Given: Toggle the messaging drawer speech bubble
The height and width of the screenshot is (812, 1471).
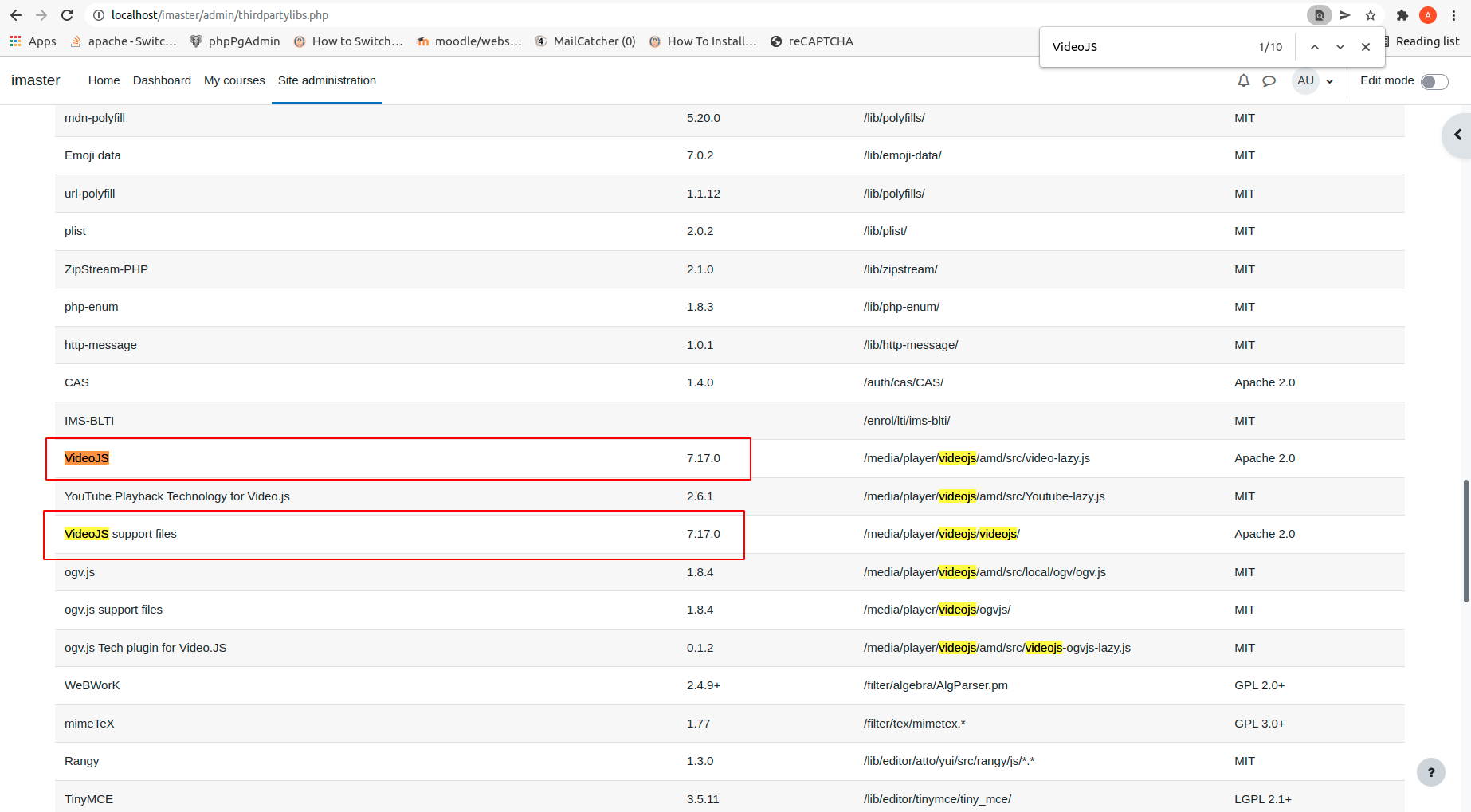Looking at the screenshot, I should 1269,80.
